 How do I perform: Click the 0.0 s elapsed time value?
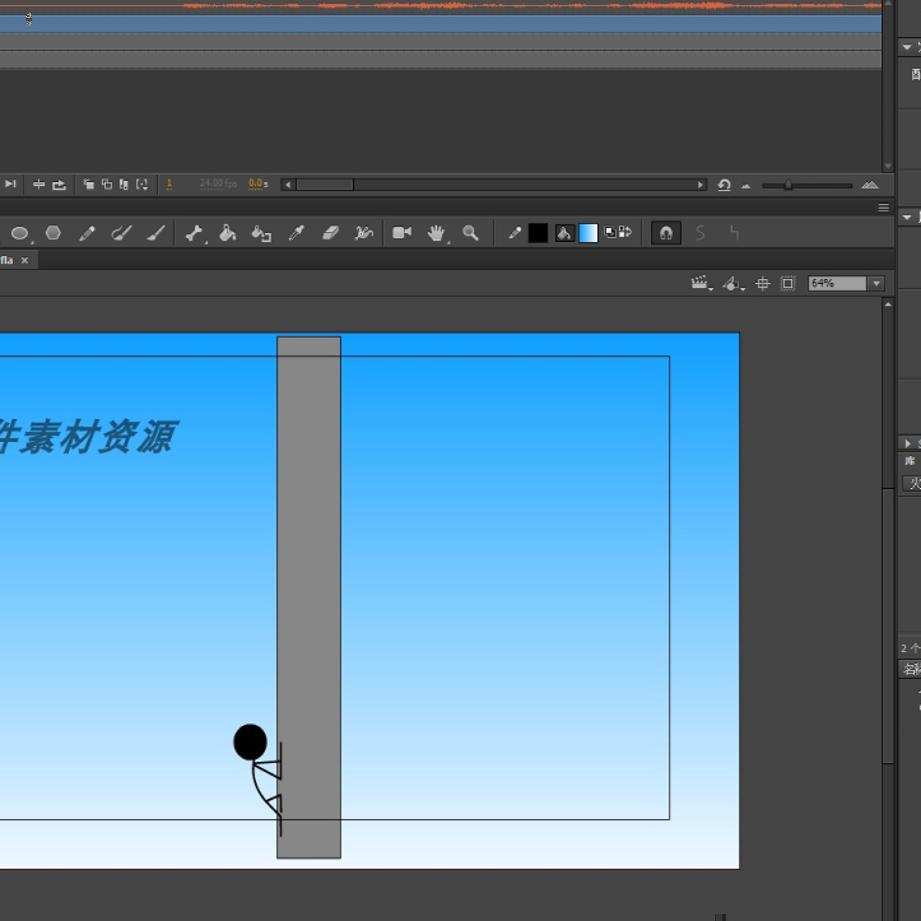(258, 184)
